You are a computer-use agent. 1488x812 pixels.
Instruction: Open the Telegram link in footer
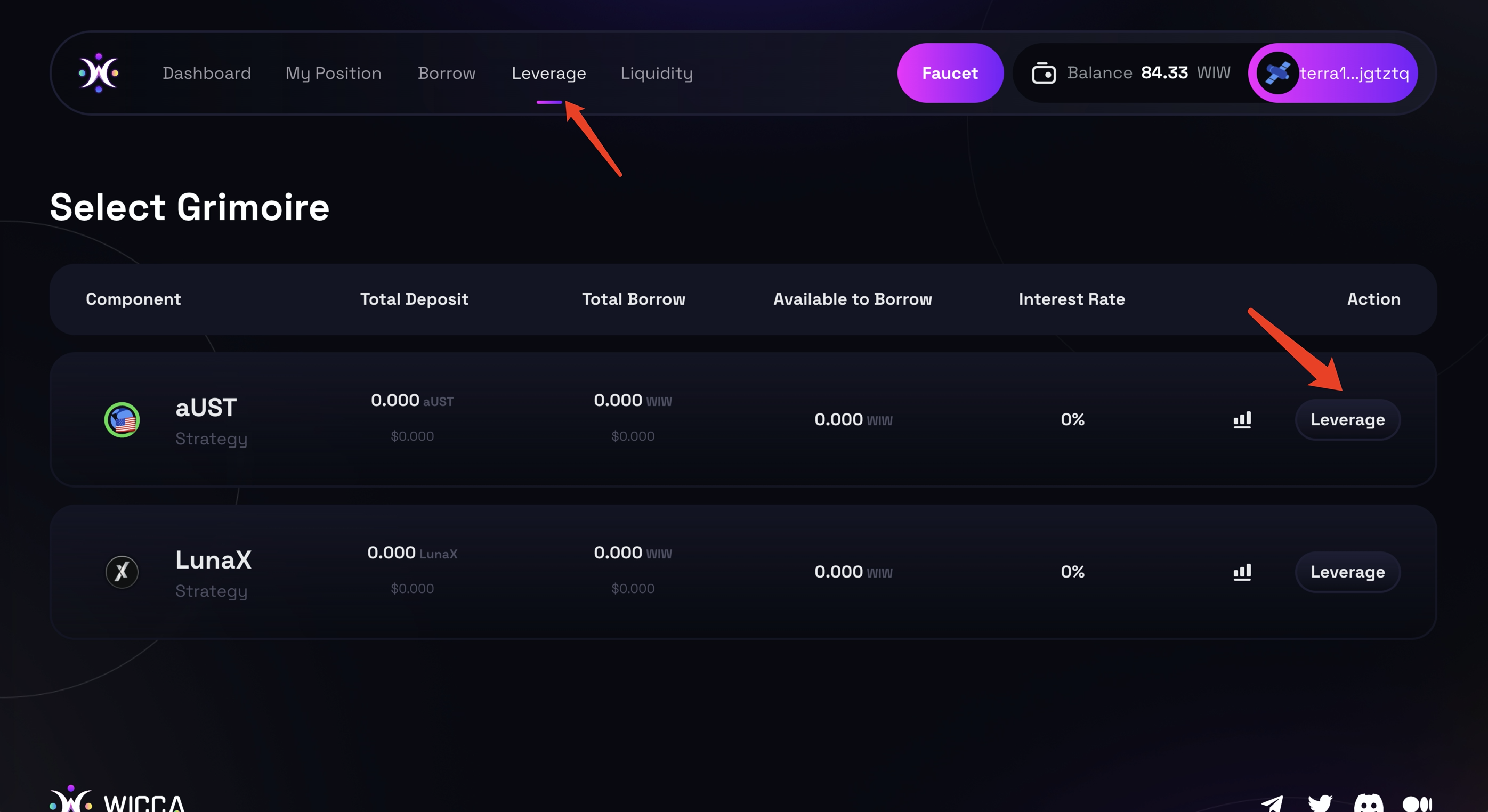[1273, 803]
